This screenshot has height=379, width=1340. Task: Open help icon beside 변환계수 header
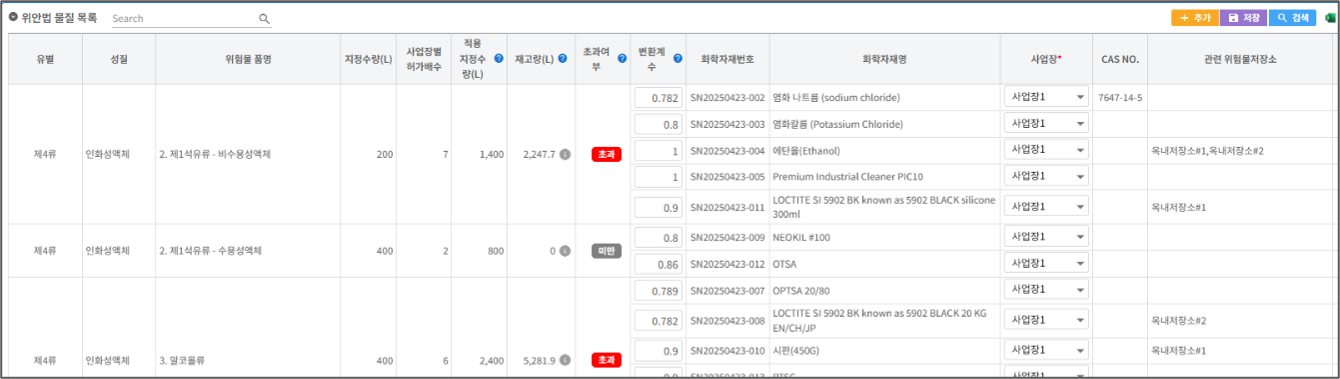[678, 59]
